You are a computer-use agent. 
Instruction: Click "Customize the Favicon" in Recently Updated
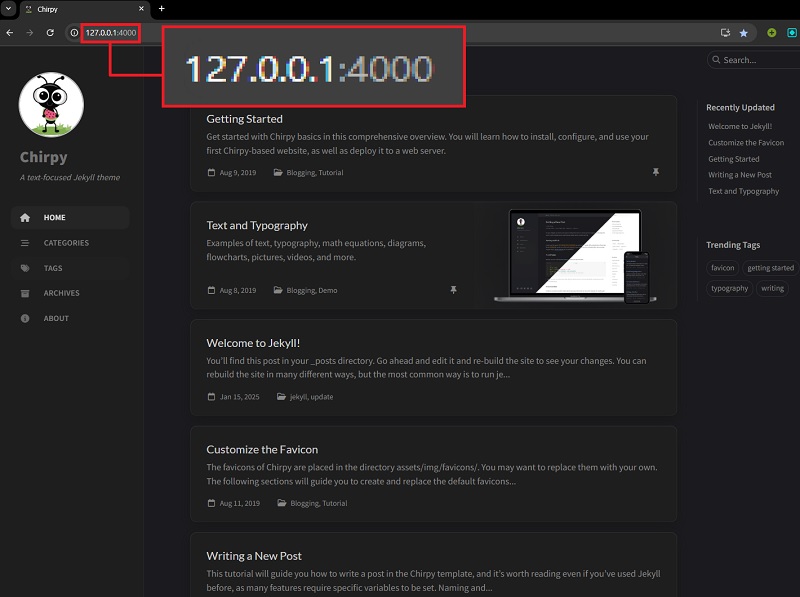point(746,143)
